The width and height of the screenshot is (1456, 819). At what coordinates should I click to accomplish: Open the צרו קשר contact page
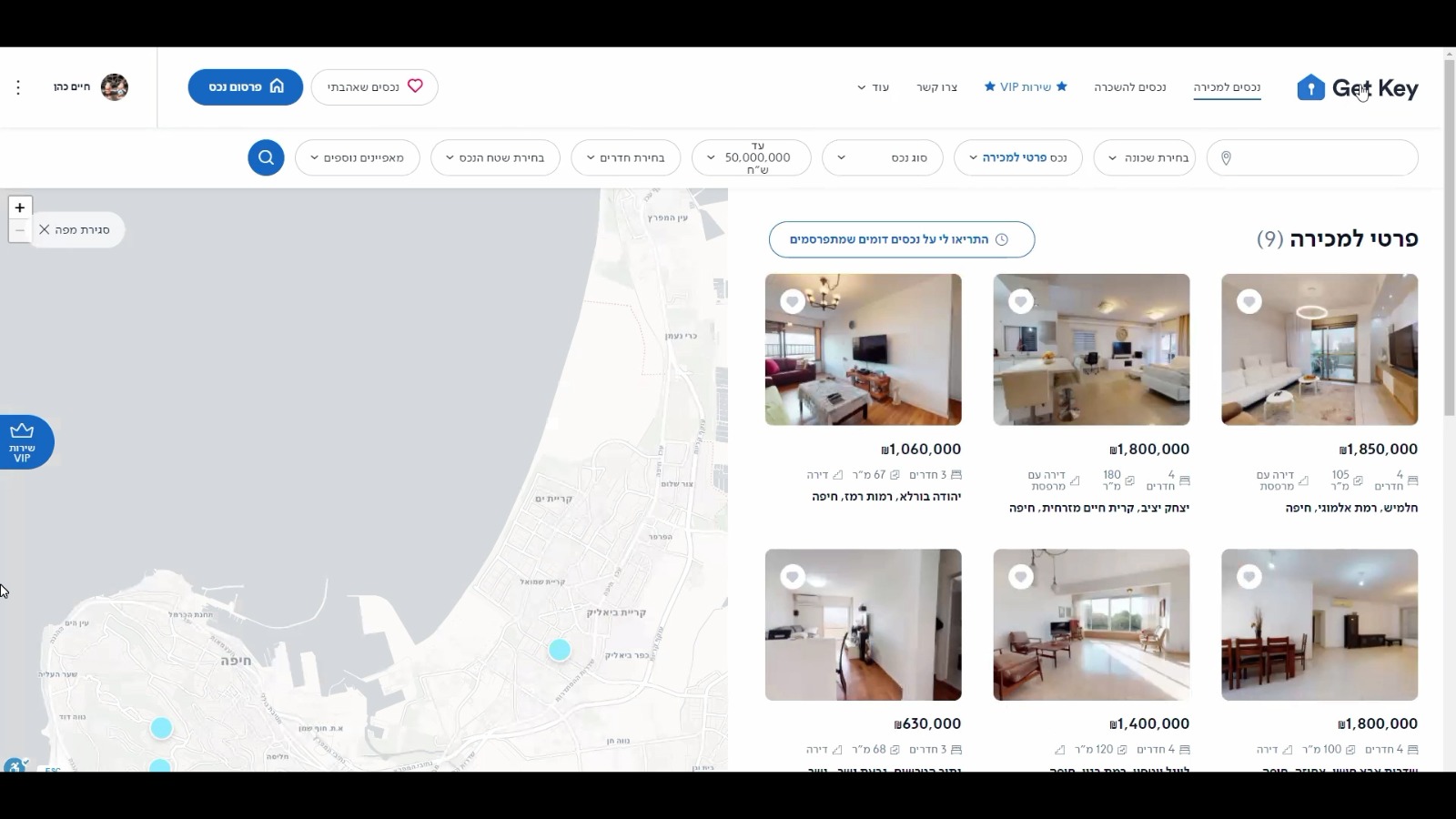click(937, 87)
